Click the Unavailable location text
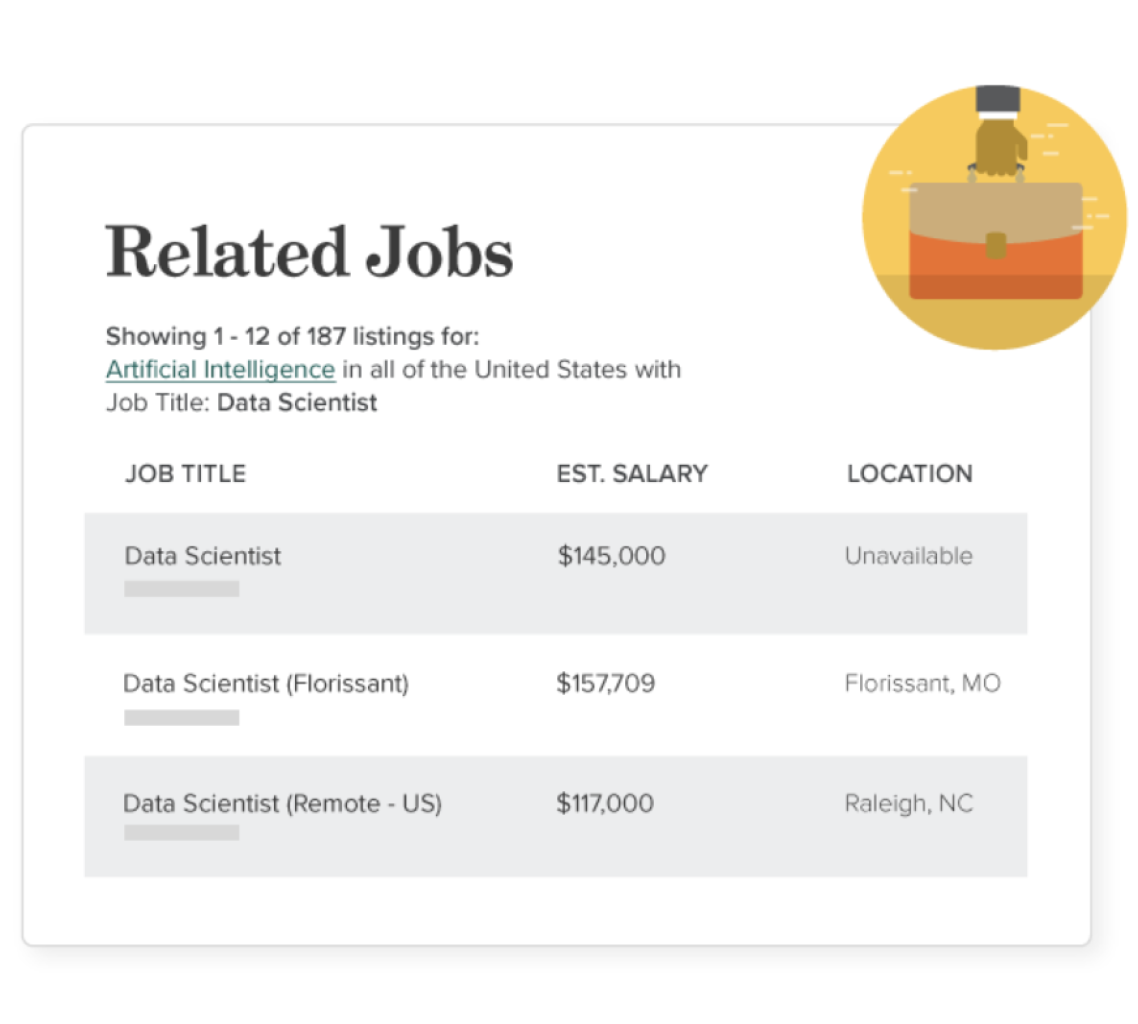This screenshot has width=1138, height=1024. [908, 556]
